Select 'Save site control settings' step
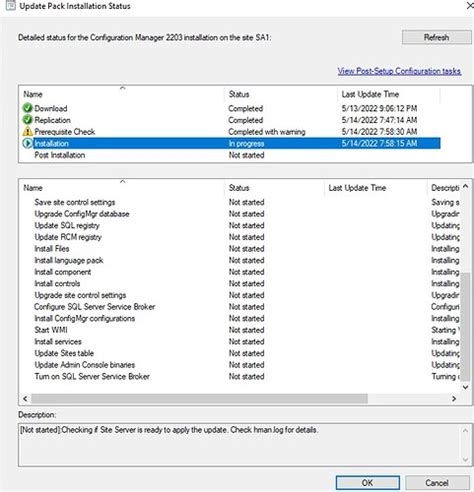The height and width of the screenshot is (492, 474). tap(75, 202)
